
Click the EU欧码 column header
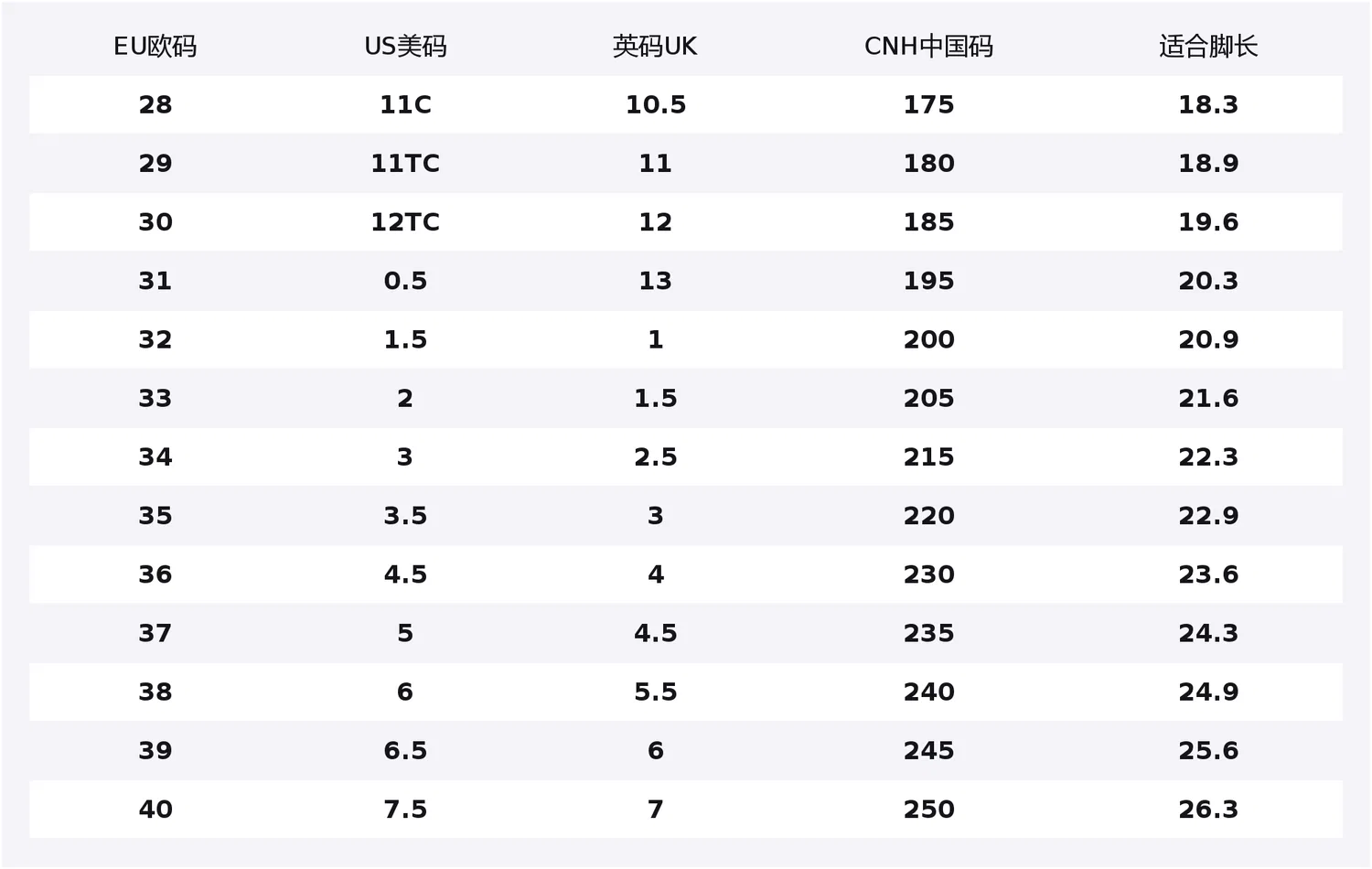click(155, 47)
